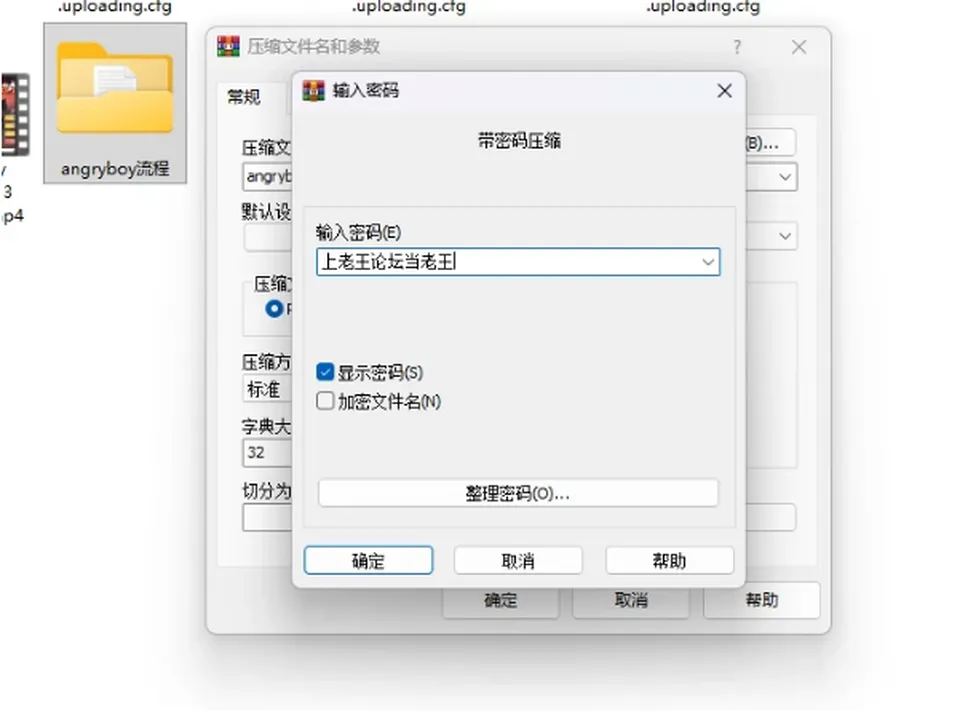Screen dimensions: 960x712
Task: Enable the 加密文件名 checkbox
Action: point(325,401)
